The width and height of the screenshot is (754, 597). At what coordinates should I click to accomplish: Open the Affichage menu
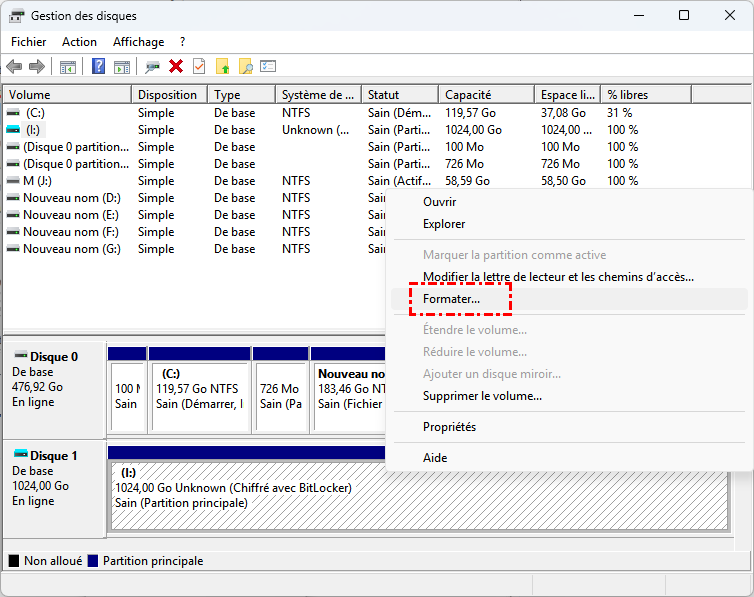[x=138, y=42]
